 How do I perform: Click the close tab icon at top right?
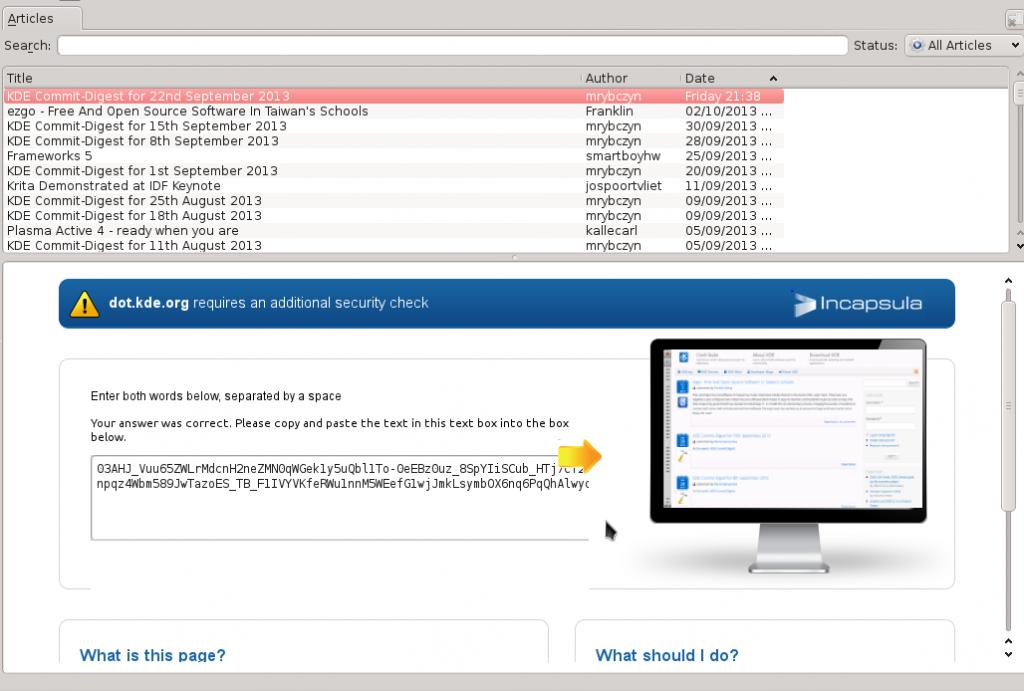[1013, 19]
